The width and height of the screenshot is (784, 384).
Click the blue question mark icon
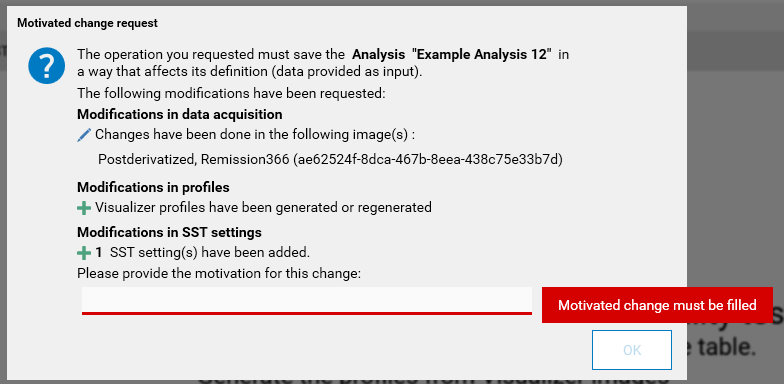pos(46,66)
